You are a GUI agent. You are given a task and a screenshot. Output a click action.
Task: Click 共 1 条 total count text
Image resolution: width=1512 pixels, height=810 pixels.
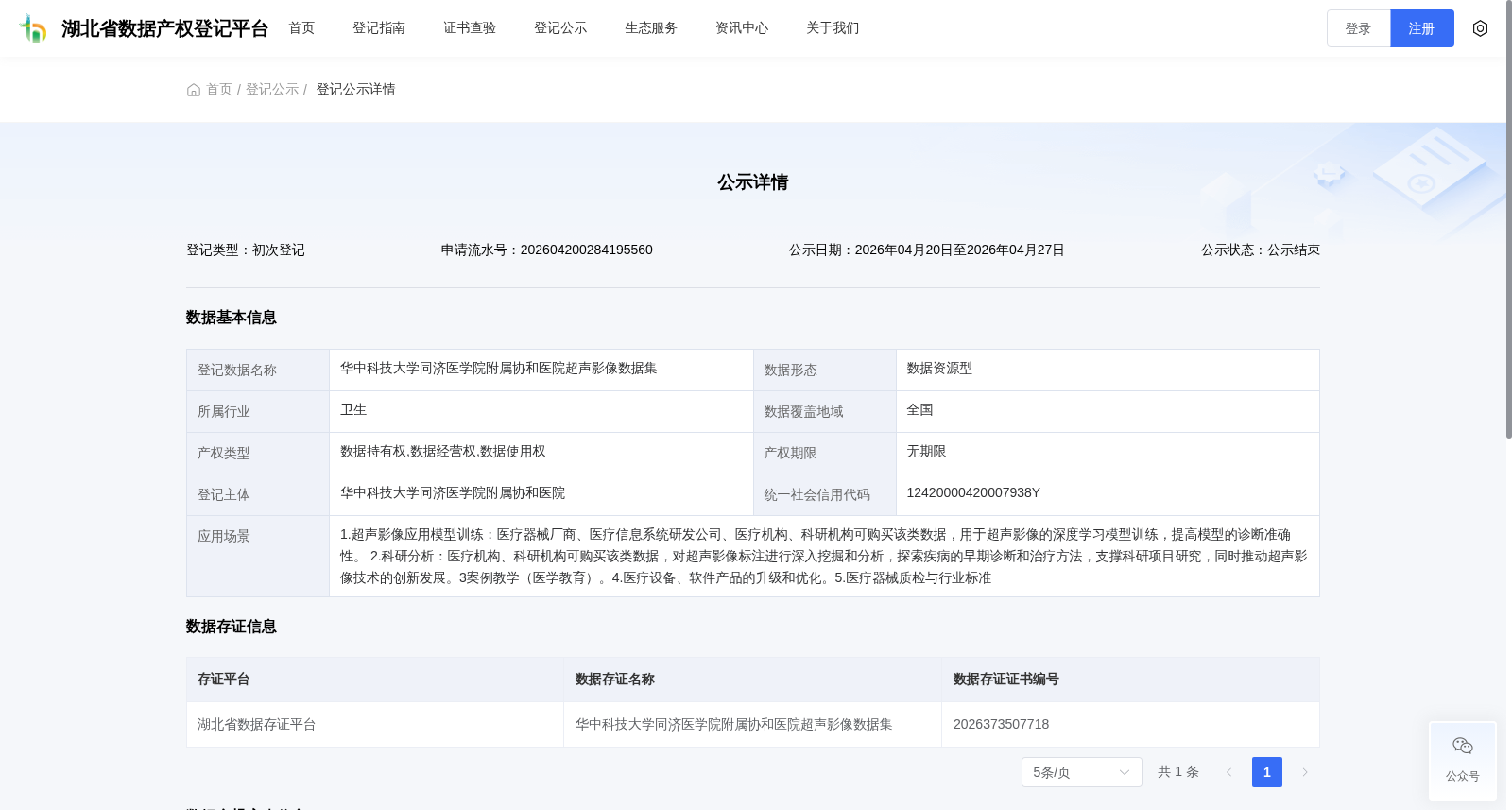pyautogui.click(x=1178, y=772)
